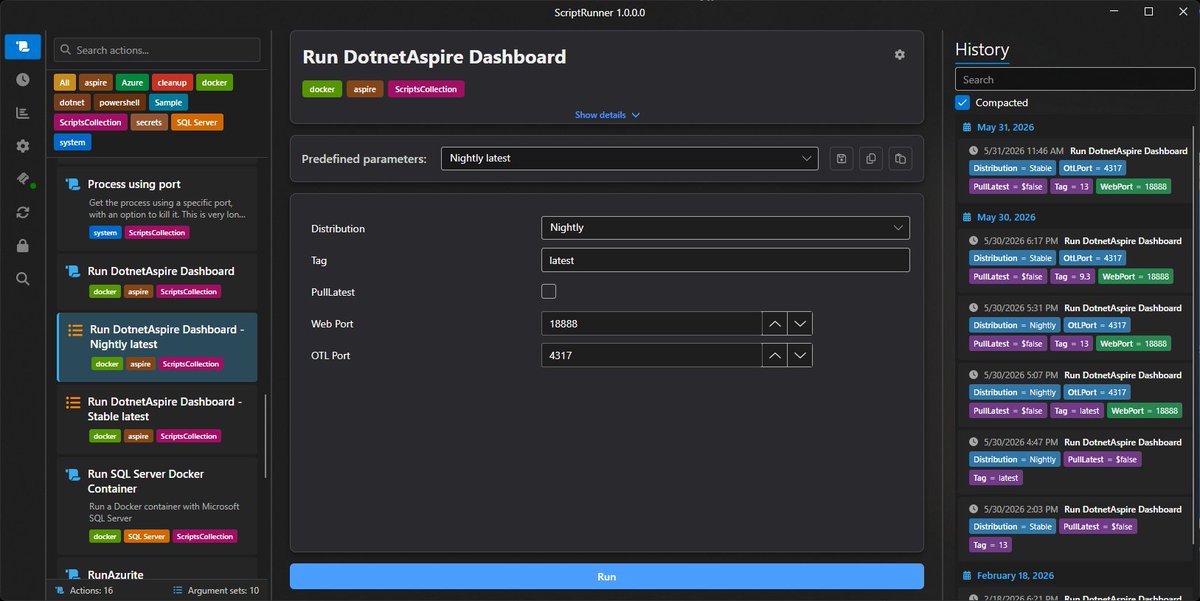Expand Show details chevron
Image resolution: width=1200 pixels, height=601 pixels.
[635, 115]
